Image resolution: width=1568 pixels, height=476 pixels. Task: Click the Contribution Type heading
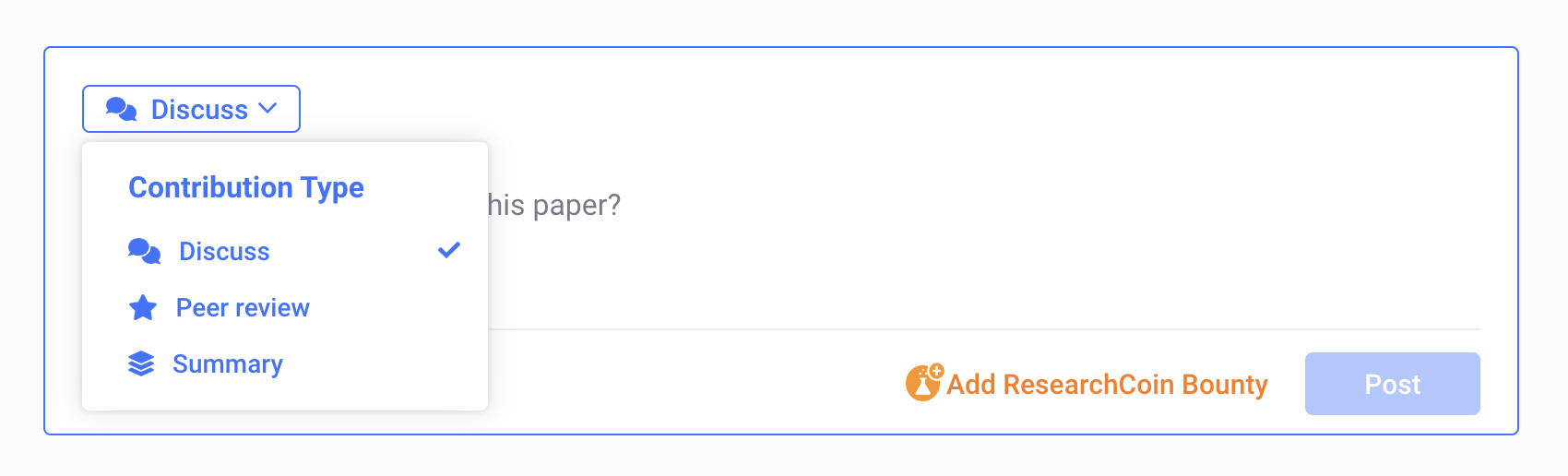click(x=246, y=187)
